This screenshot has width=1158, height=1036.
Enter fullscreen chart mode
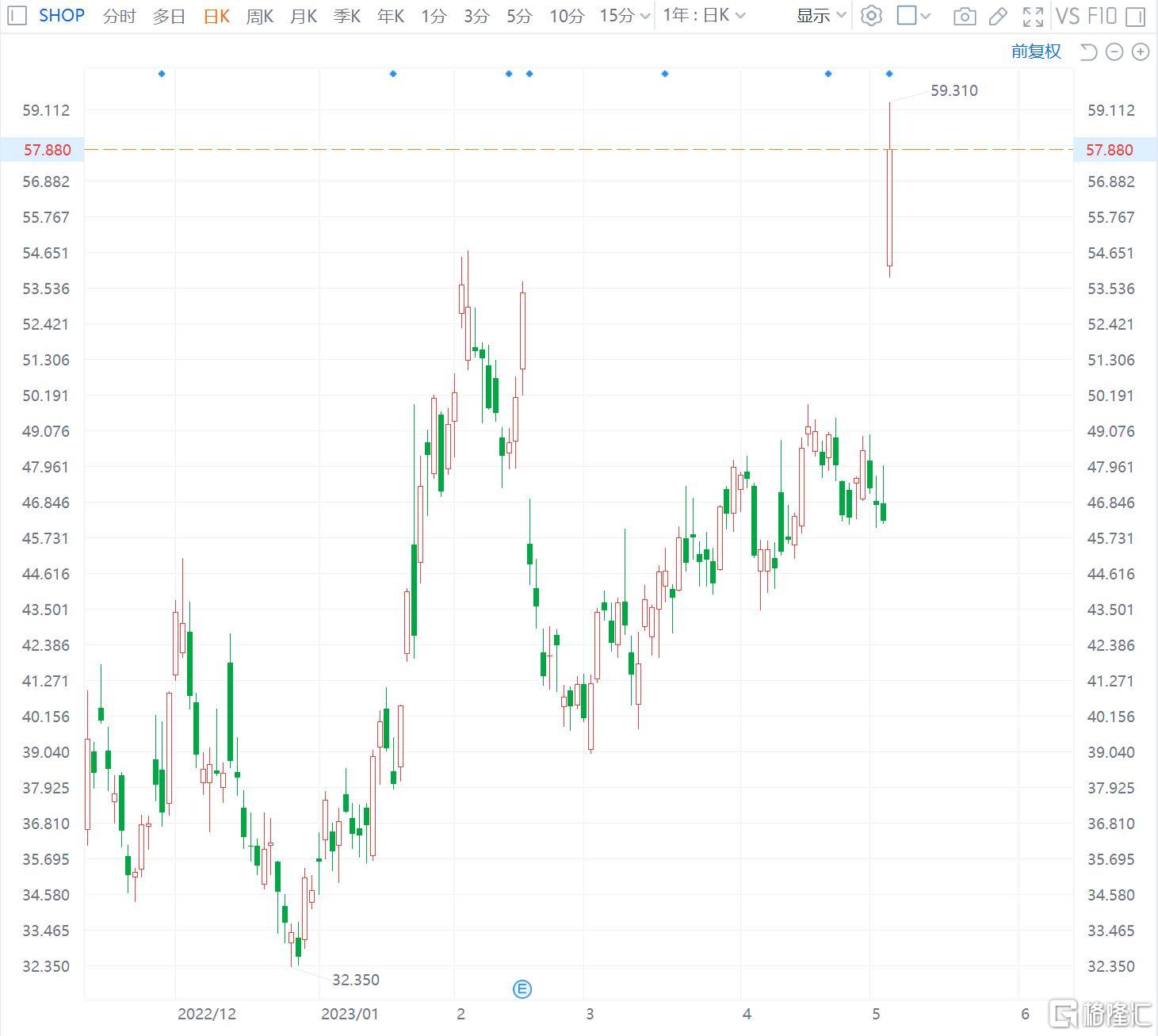tap(1033, 16)
